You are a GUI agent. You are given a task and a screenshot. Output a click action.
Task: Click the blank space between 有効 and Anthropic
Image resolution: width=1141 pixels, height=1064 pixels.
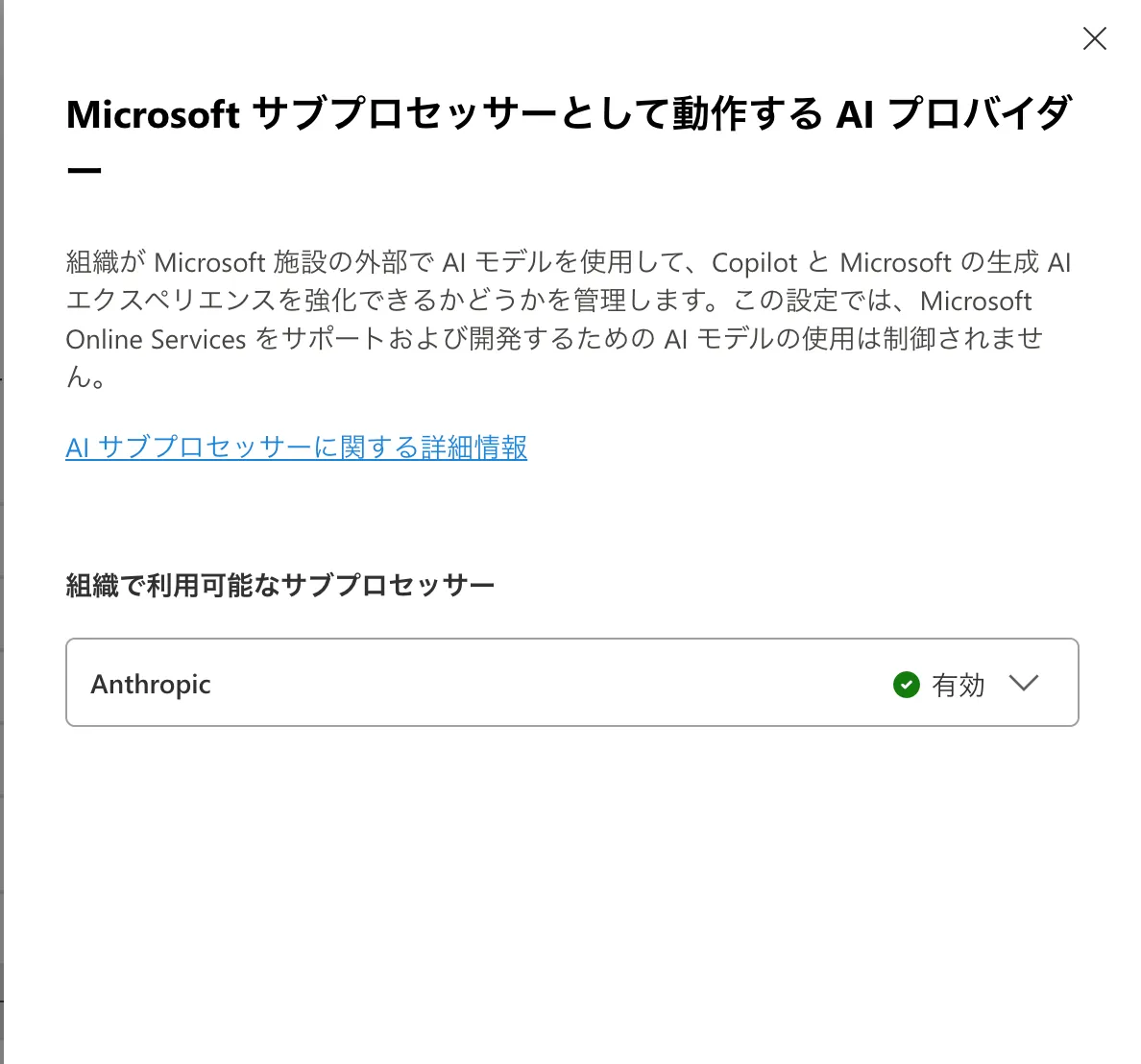coord(547,684)
